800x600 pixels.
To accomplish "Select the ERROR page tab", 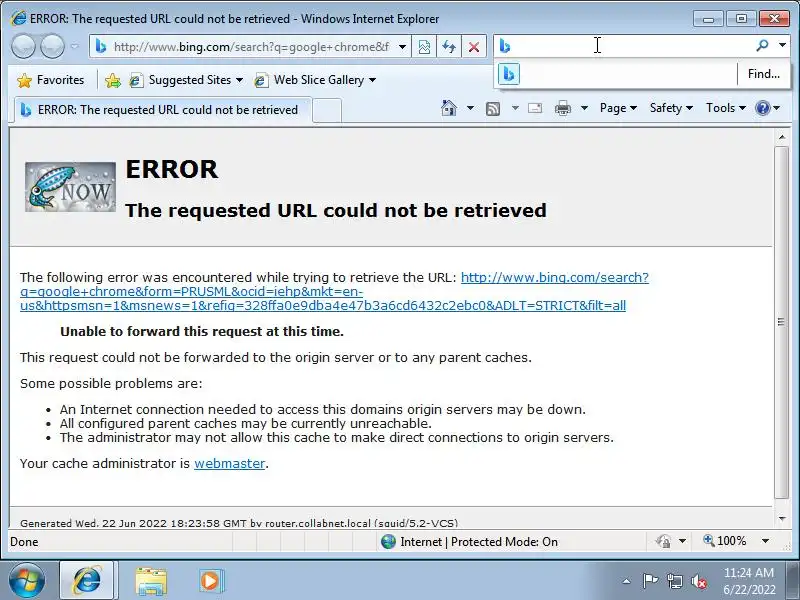I will [x=163, y=110].
